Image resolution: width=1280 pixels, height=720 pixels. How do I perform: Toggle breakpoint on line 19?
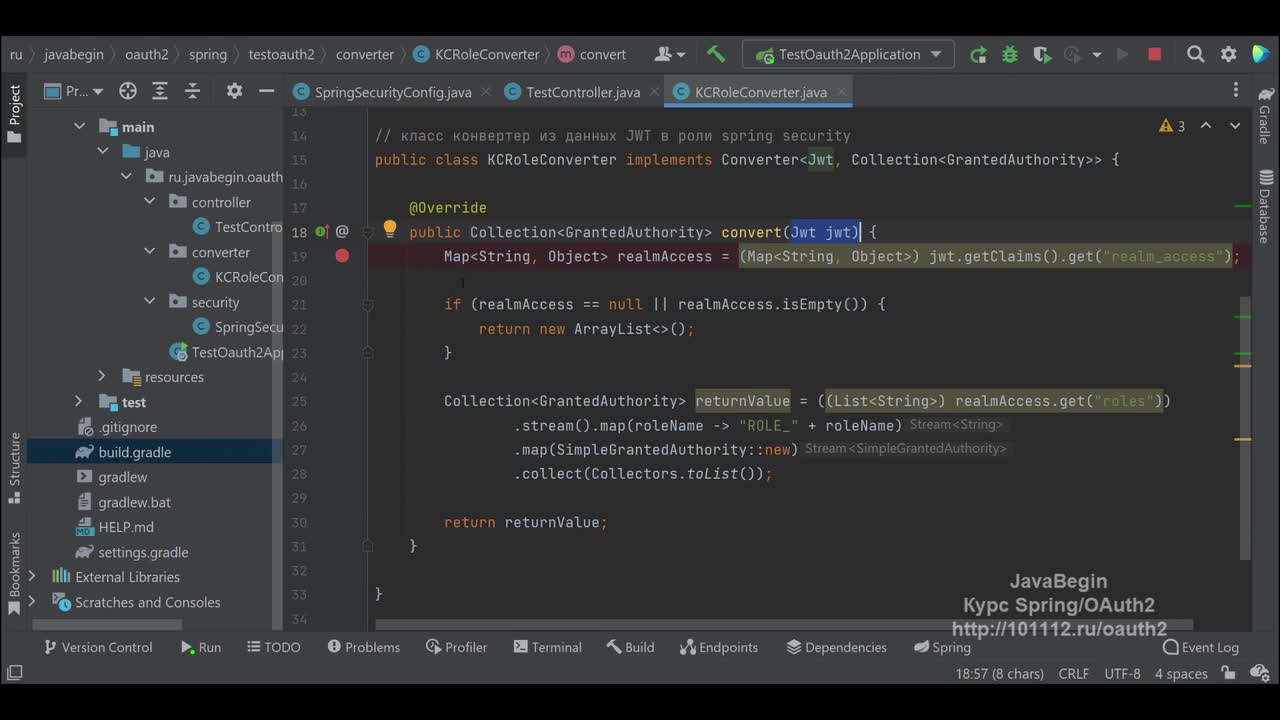(x=342, y=256)
